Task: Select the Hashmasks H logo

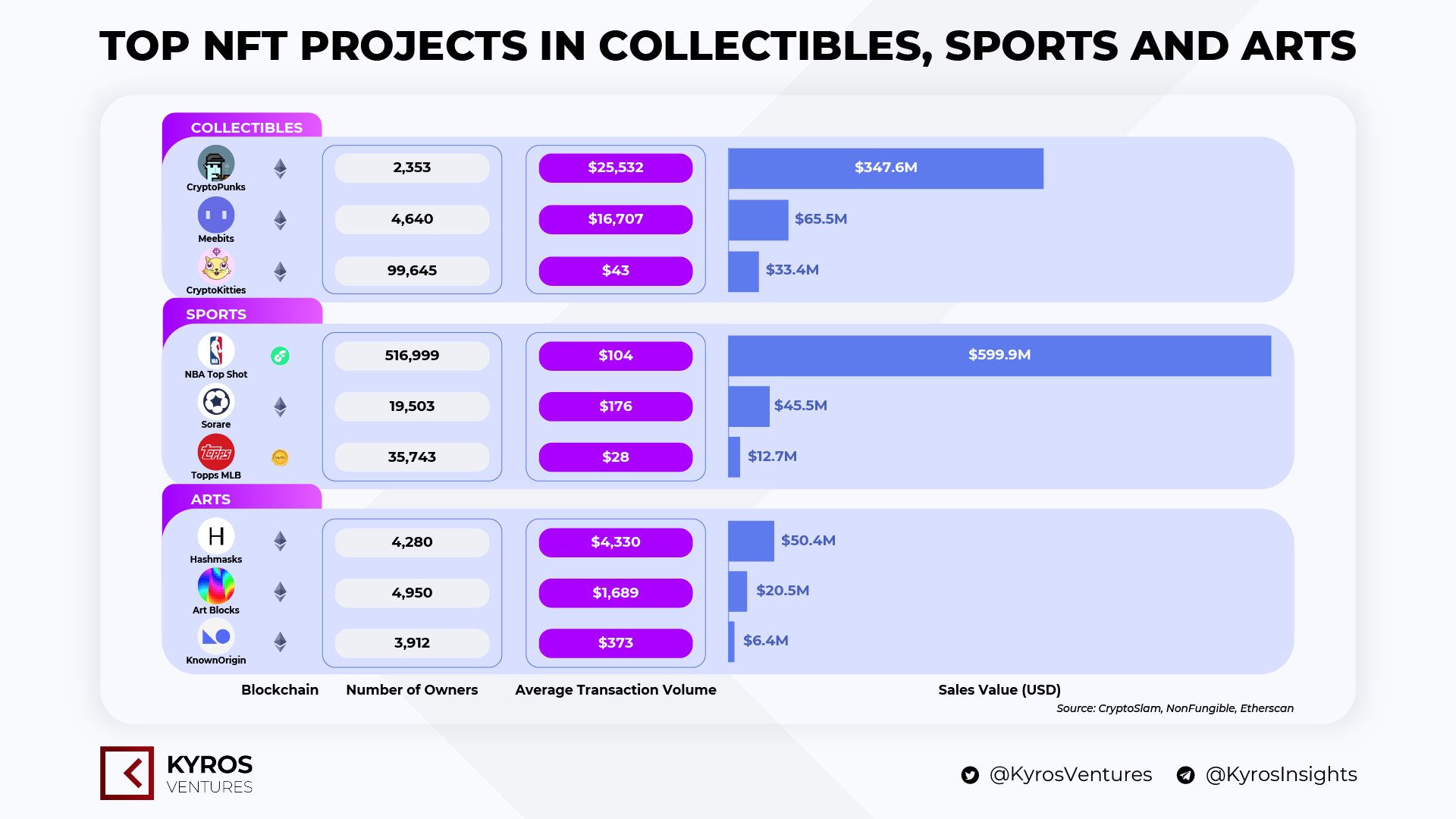Action: tap(216, 535)
